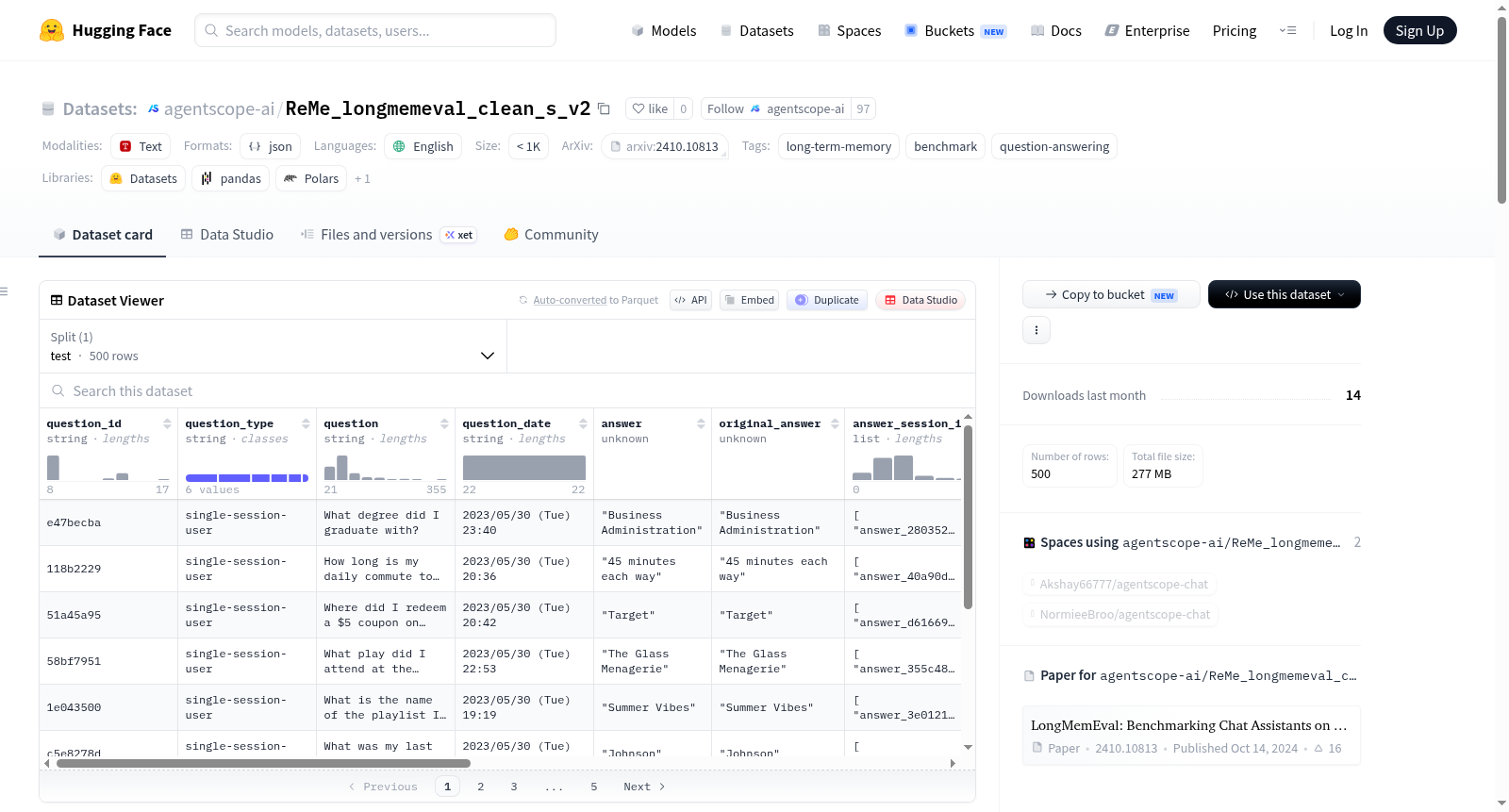The height and width of the screenshot is (812, 1509).
Task: Open the Use this dataset dropdown
Action: (x=1284, y=294)
